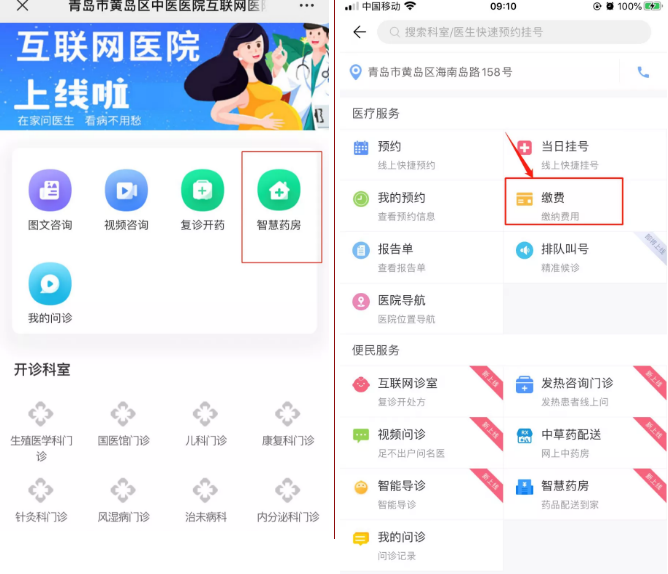This screenshot has height=574, width=668.
Task: Open 中草药配送 herbal delivery
Action: (584, 443)
